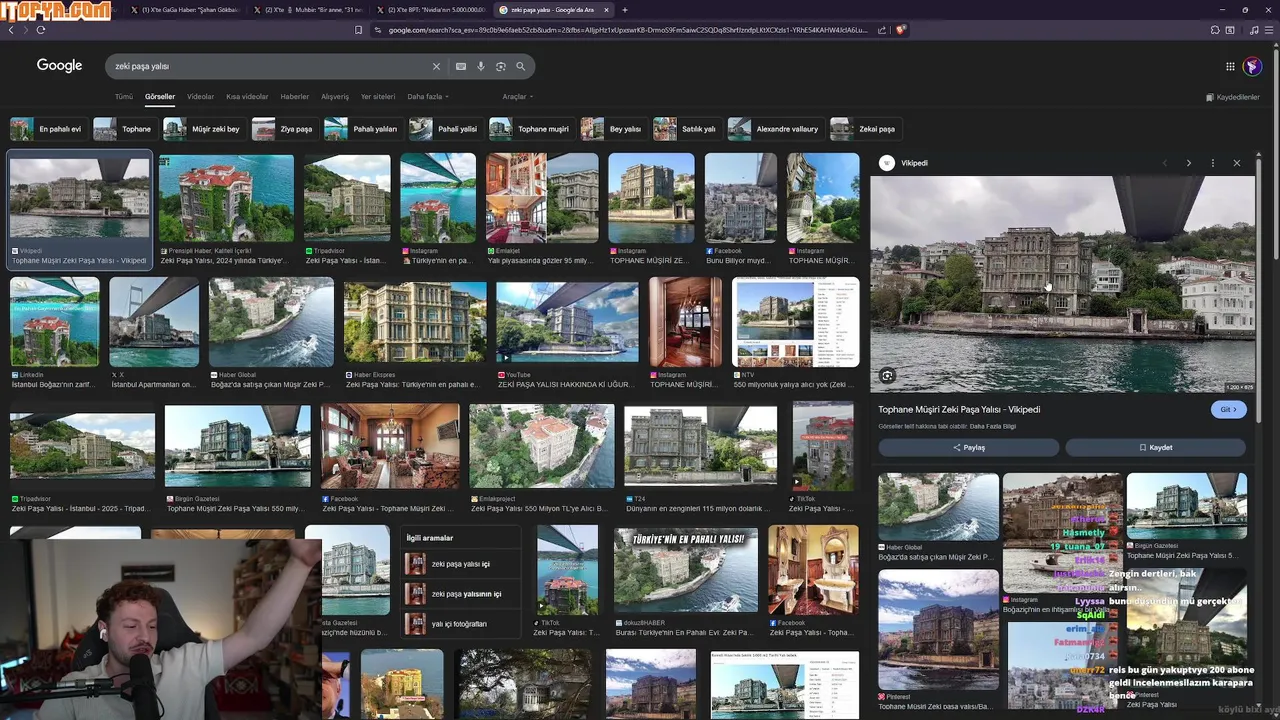Screen dimensions: 1280x720
Task: Open YouTube 'ZEKİ PAŞA YALISI HAKKINDA' thumbnail
Action: coord(567,322)
